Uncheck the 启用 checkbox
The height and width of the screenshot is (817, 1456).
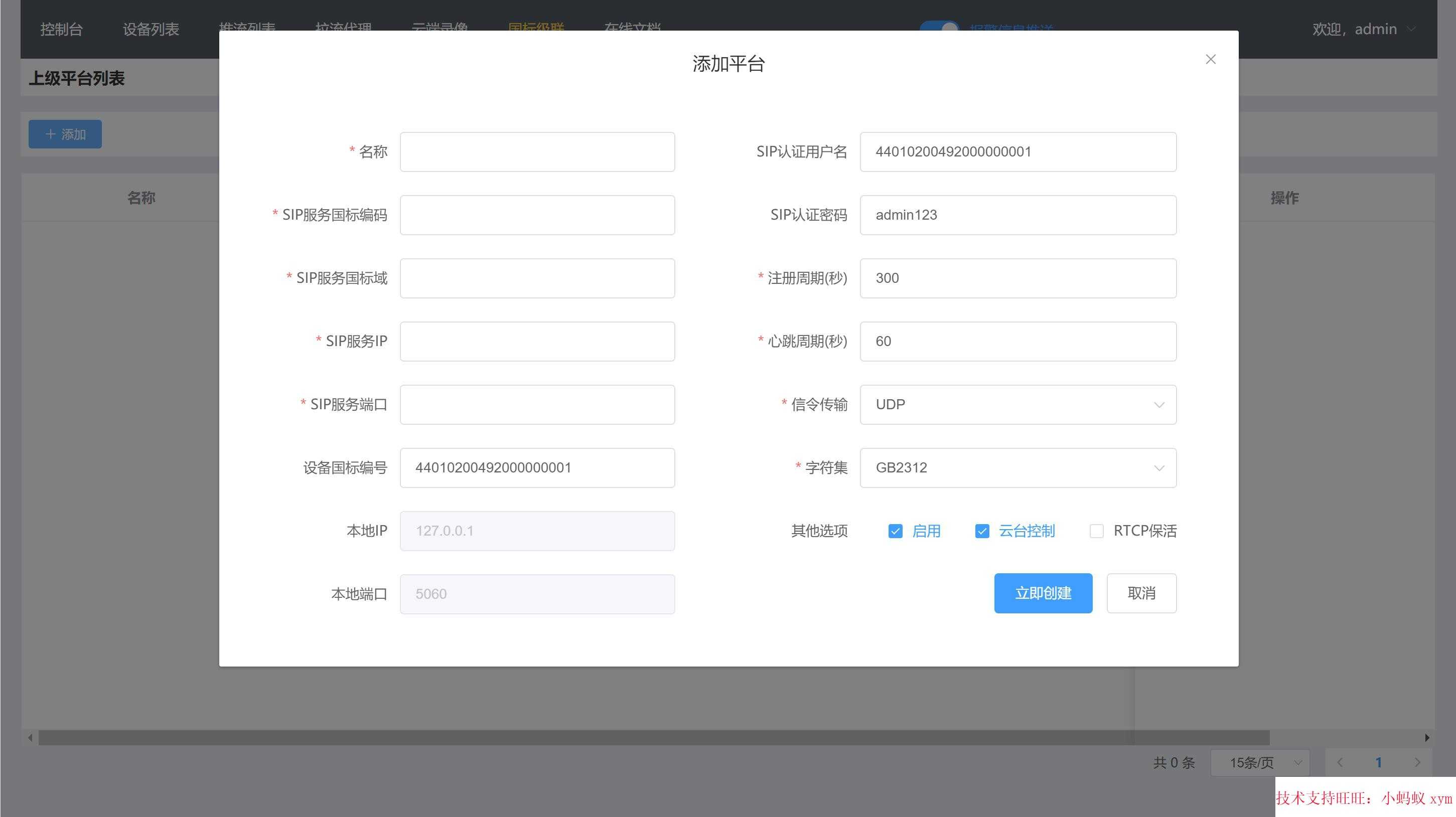(895, 531)
